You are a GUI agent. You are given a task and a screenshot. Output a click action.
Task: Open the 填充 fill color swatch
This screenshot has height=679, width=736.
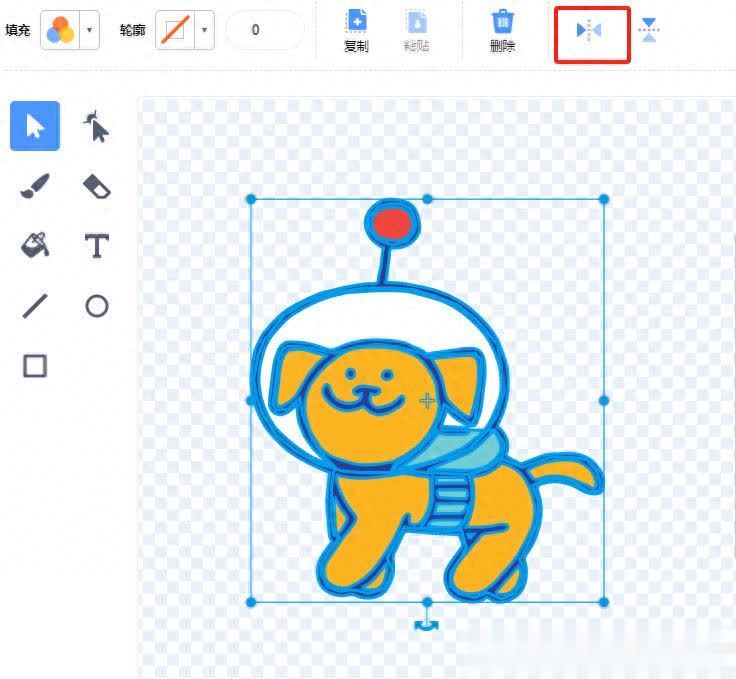59,30
